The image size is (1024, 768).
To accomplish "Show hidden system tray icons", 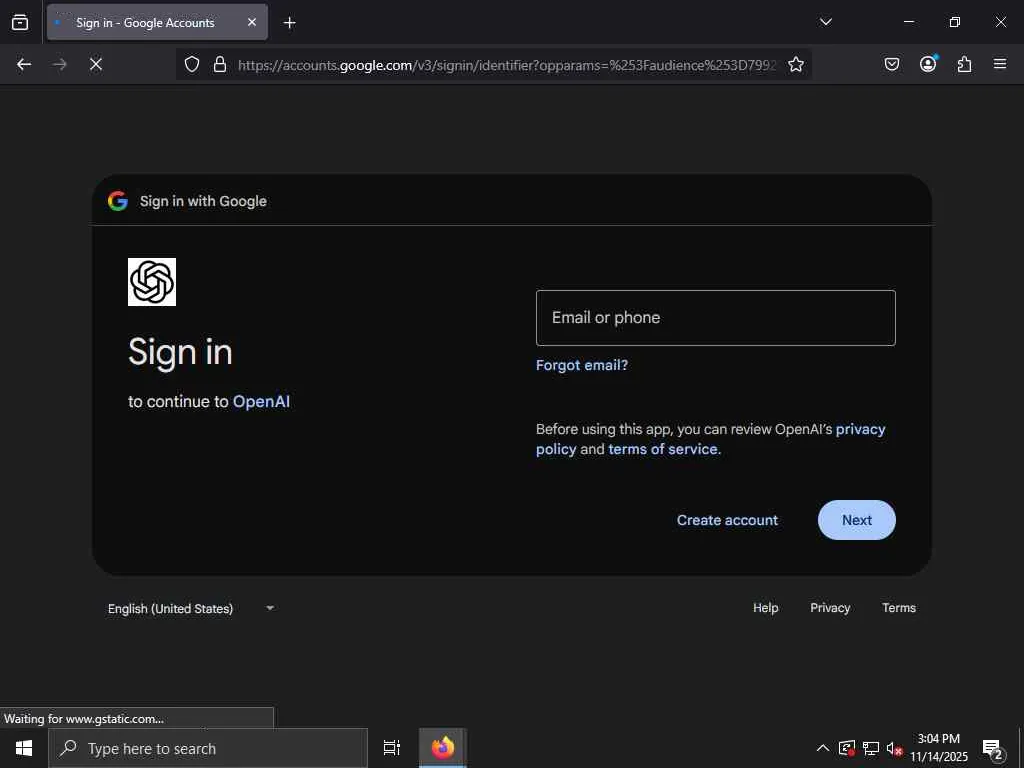I will coord(823,748).
